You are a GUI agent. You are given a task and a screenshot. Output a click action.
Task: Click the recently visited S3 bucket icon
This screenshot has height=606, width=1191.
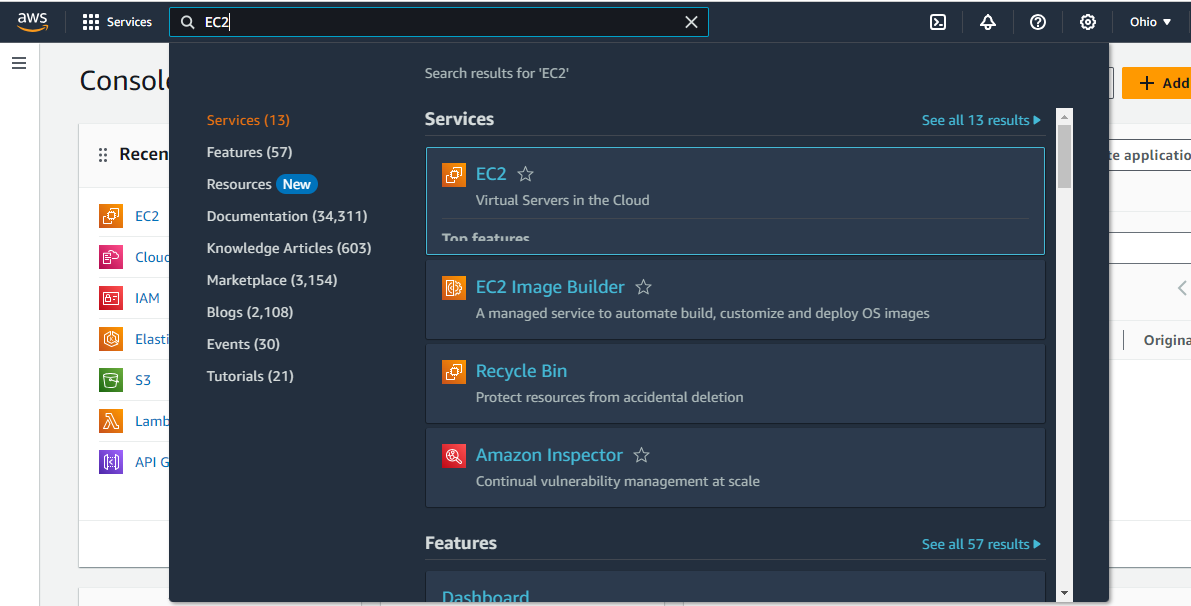[x=111, y=380]
